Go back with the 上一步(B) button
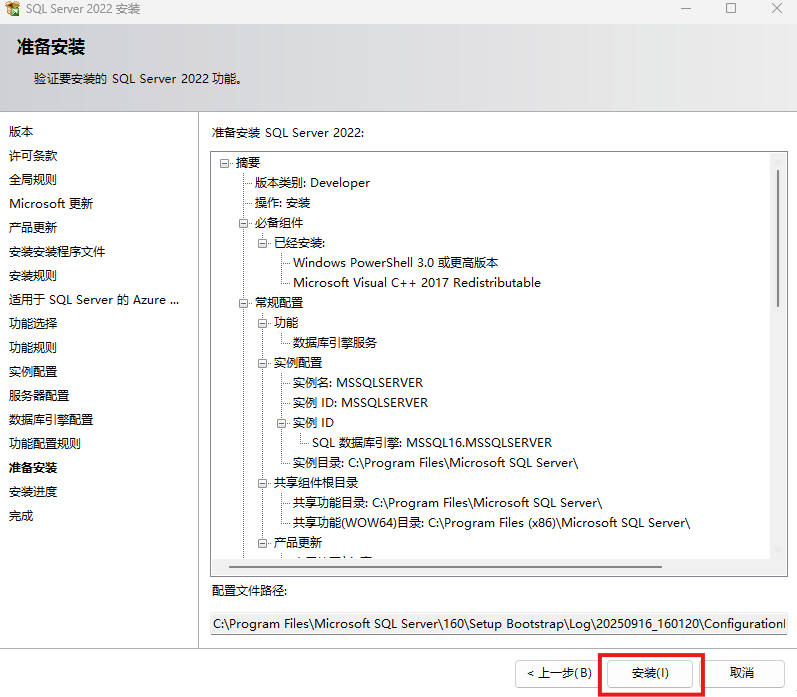This screenshot has height=697, width=797. [559, 674]
